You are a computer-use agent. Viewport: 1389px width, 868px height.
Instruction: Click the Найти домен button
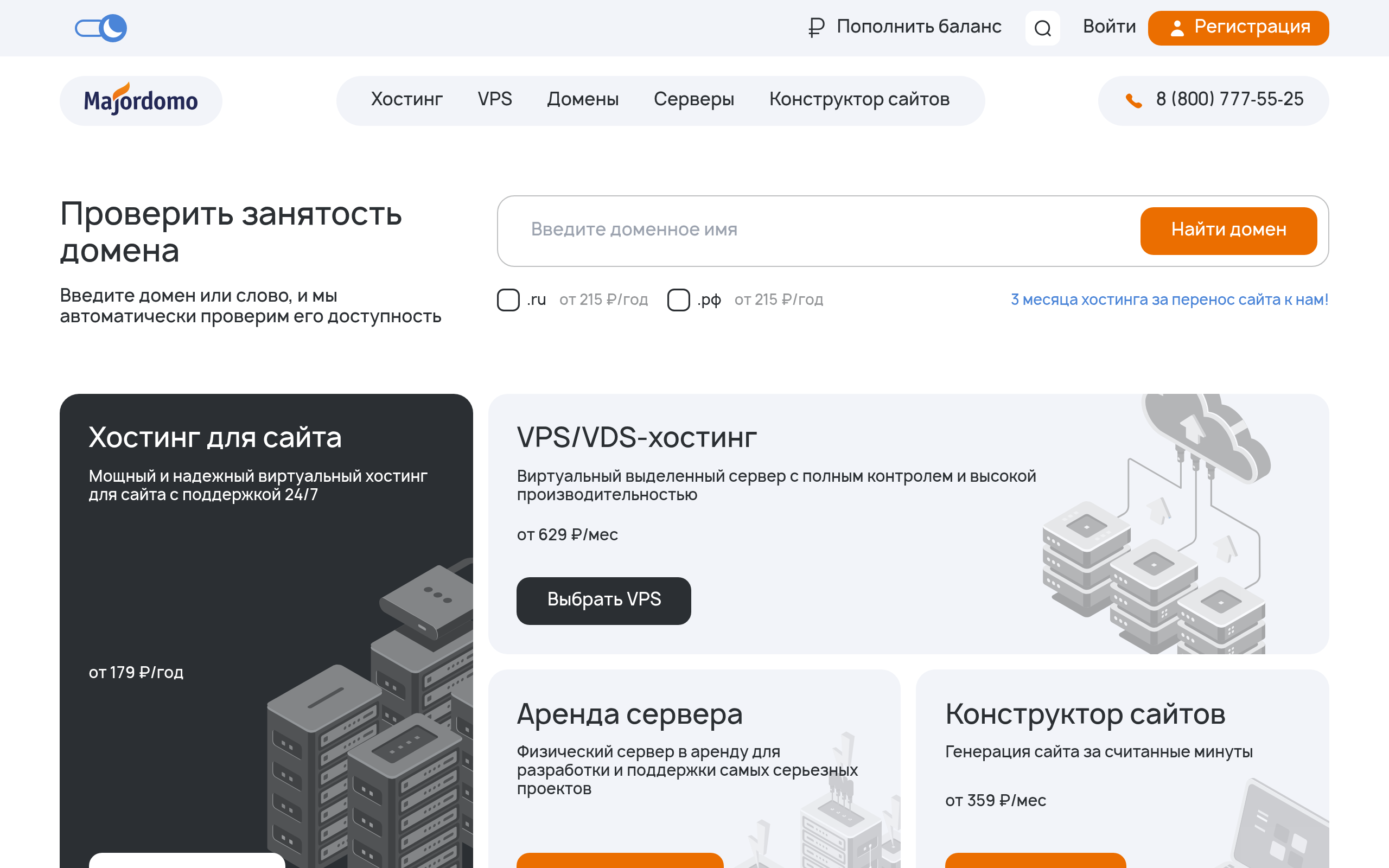pyautogui.click(x=1228, y=230)
